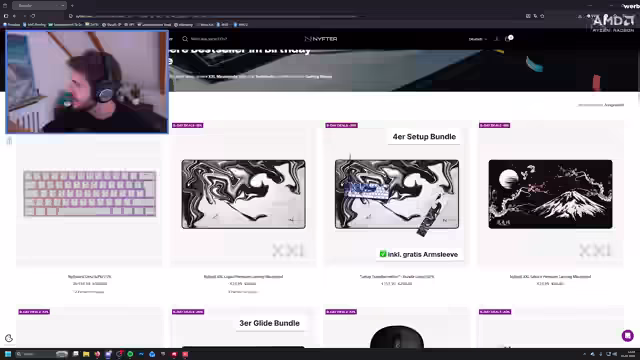640x360 pixels.
Task: Open Spotify from the taskbar
Action: click(x=130, y=354)
